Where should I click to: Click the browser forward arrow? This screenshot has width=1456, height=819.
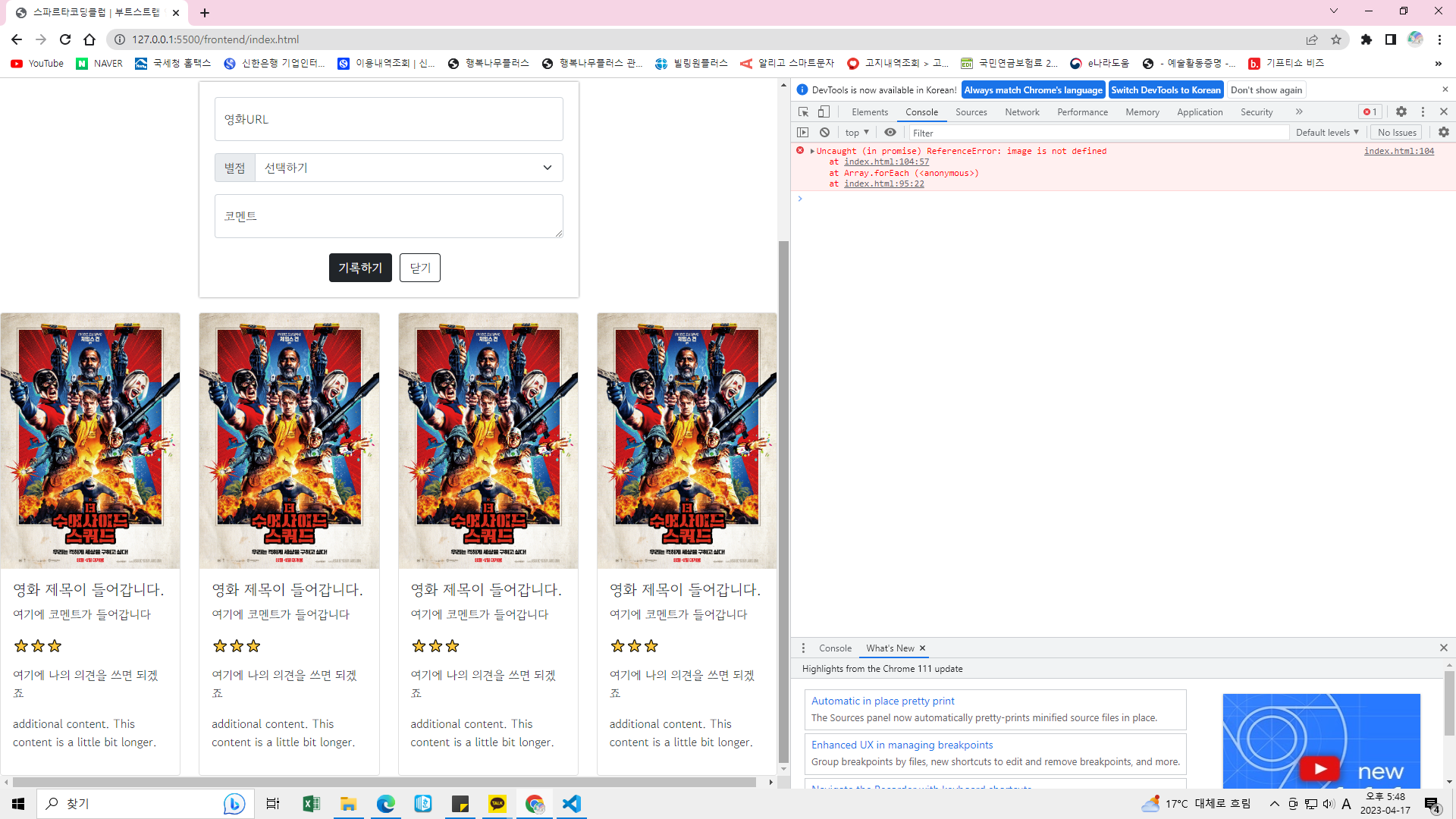click(x=41, y=39)
